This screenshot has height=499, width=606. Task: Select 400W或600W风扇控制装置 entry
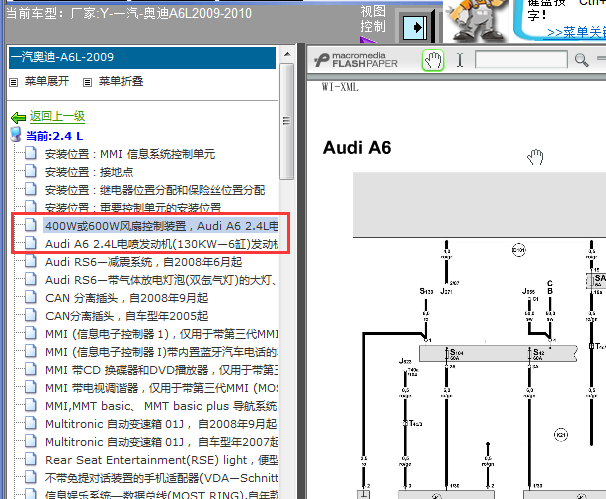point(161,226)
